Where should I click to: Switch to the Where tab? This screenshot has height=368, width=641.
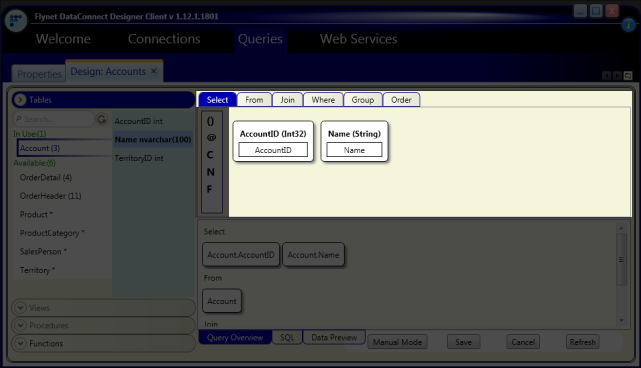pos(323,100)
